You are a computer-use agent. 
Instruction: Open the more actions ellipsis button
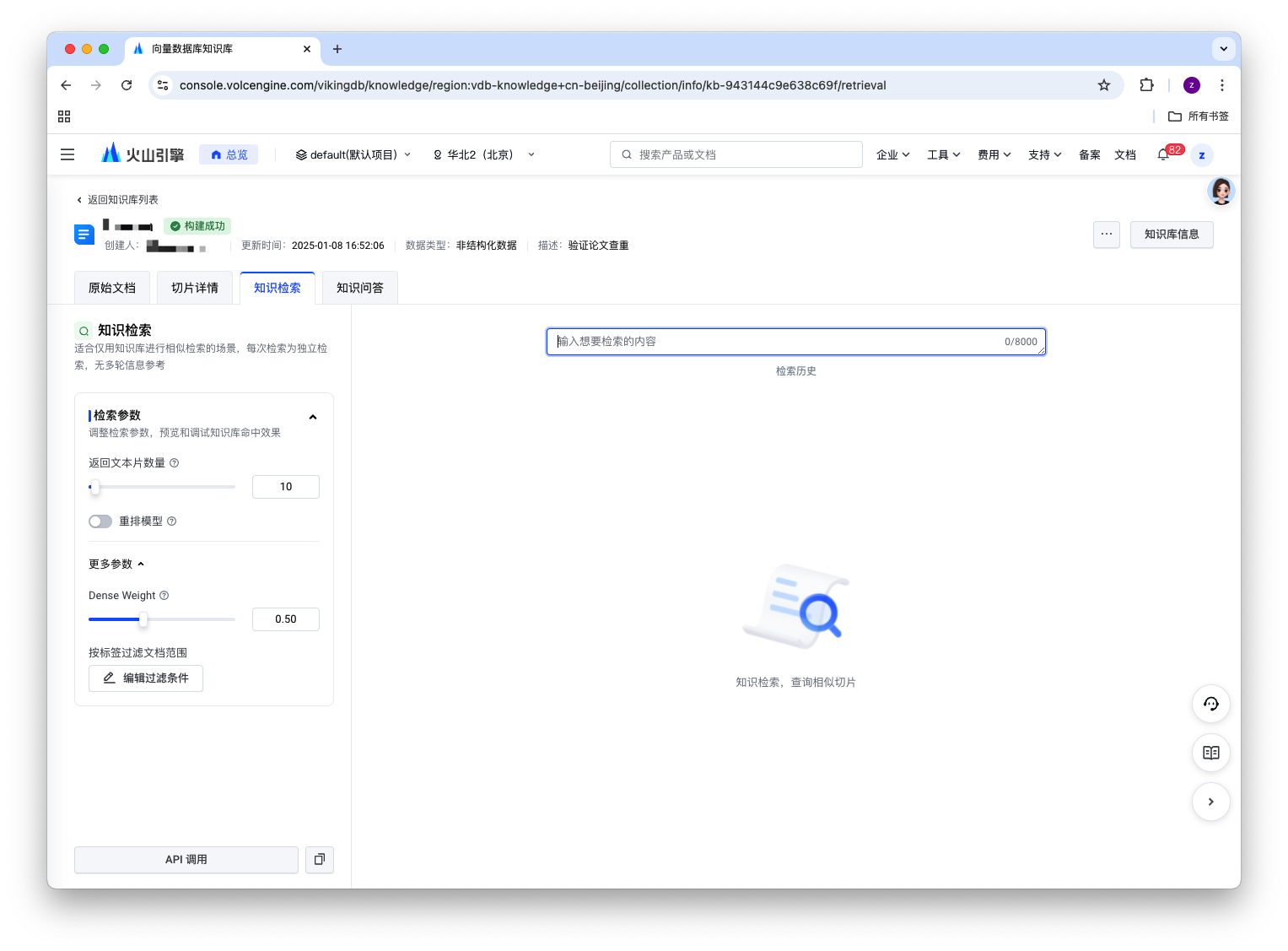tap(1107, 234)
